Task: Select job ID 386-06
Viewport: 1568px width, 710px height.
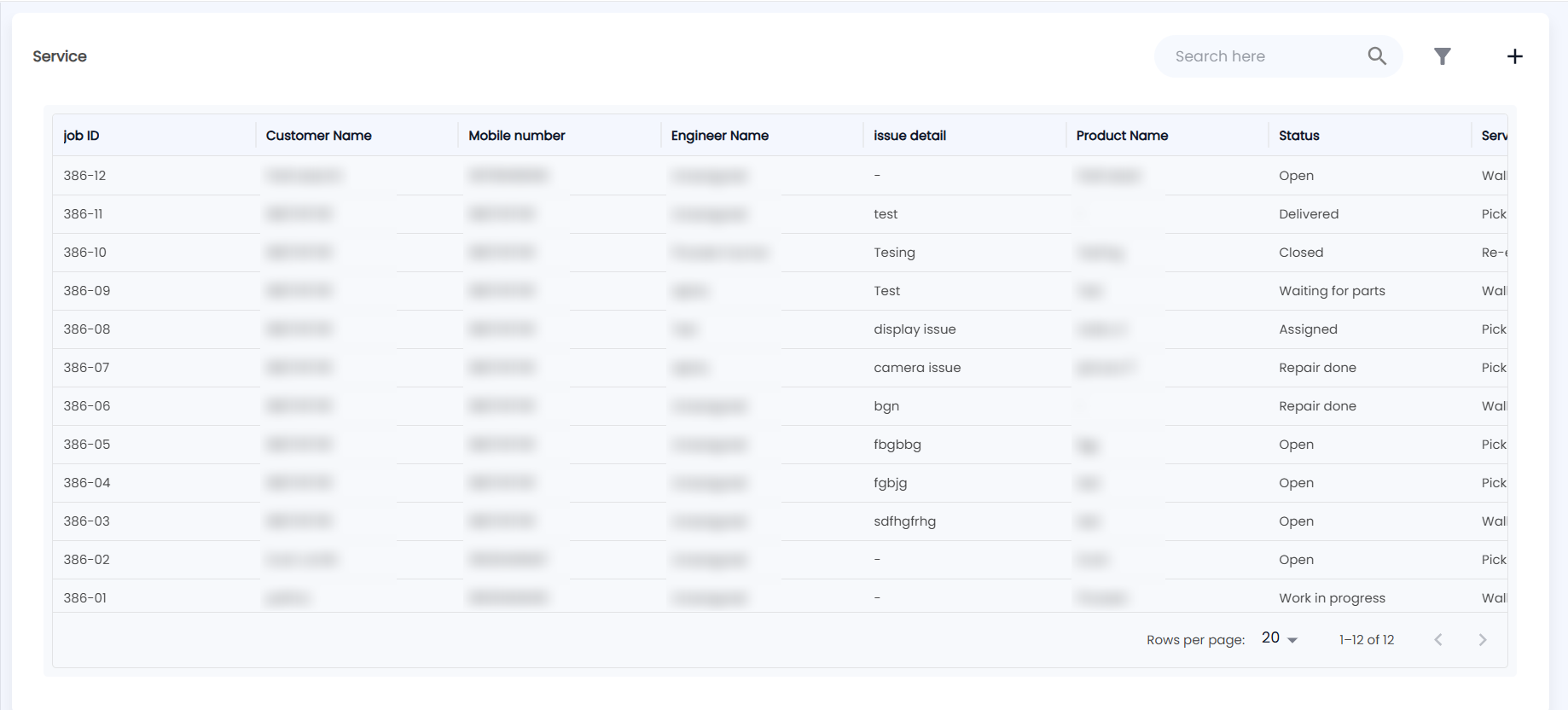Action: (x=86, y=406)
